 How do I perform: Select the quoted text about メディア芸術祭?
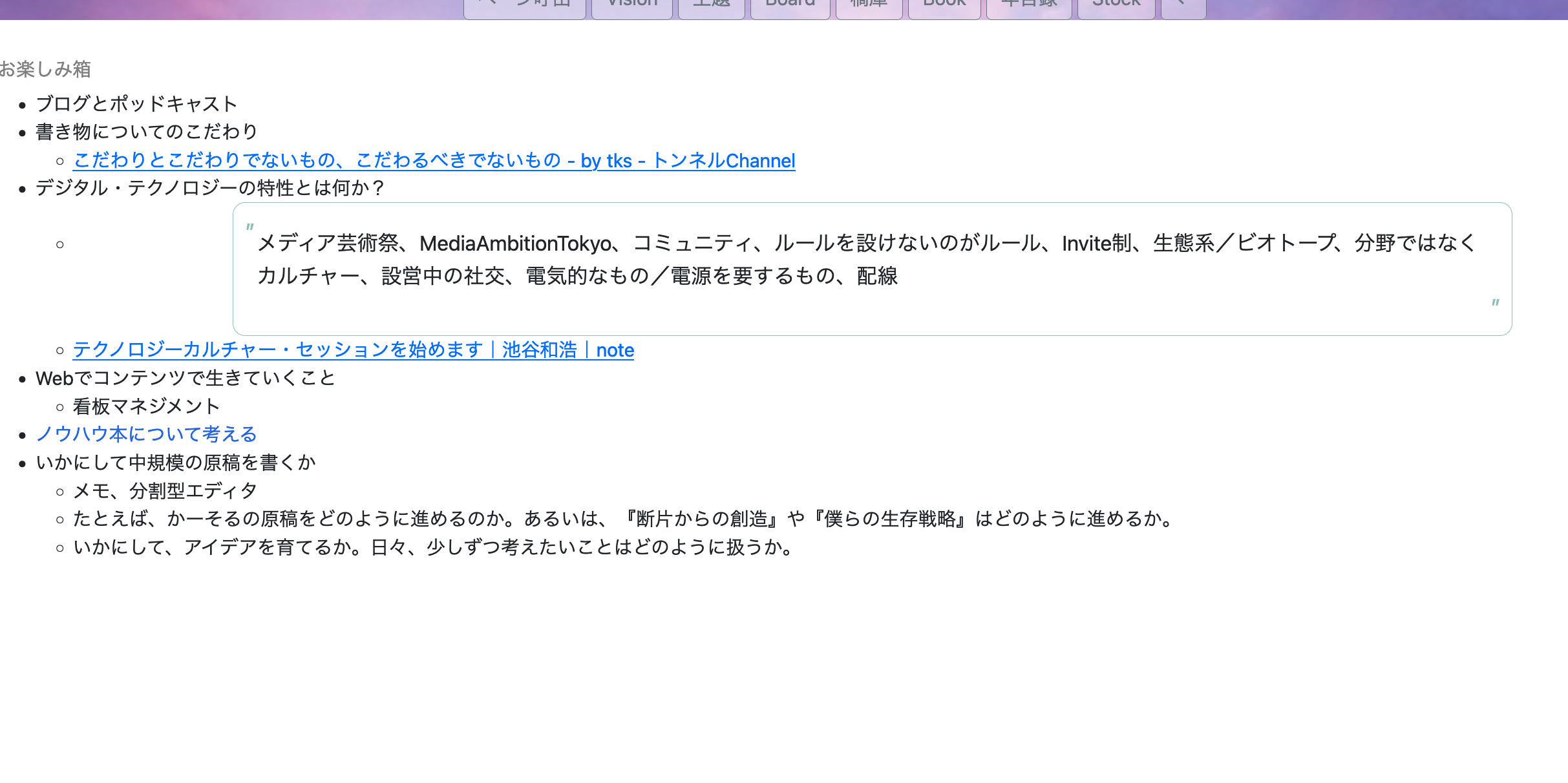pos(866,260)
